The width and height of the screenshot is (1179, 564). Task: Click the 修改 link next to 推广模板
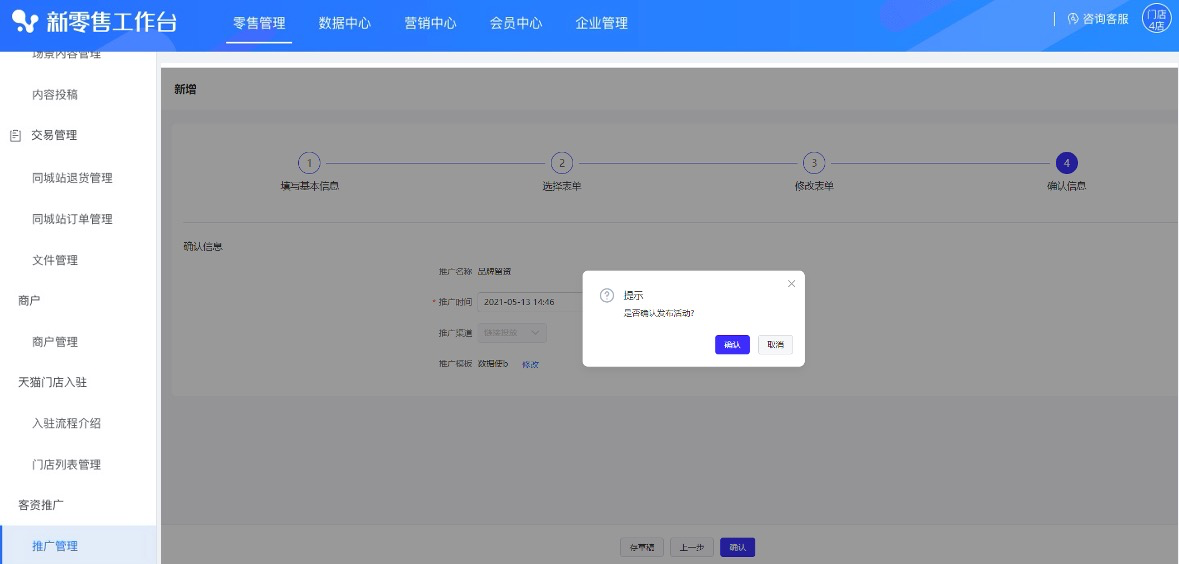coord(531,364)
